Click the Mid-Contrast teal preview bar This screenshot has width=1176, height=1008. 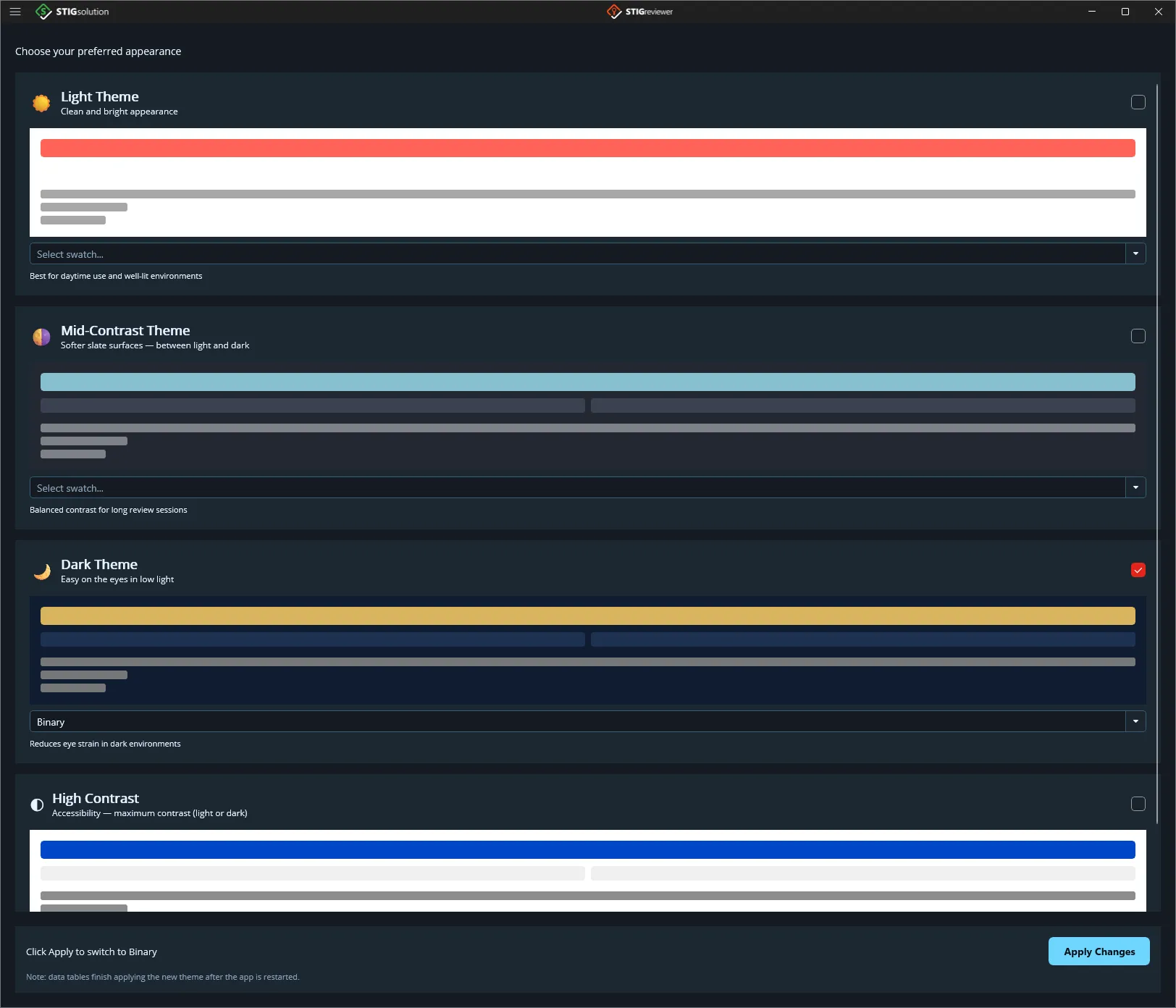click(587, 382)
